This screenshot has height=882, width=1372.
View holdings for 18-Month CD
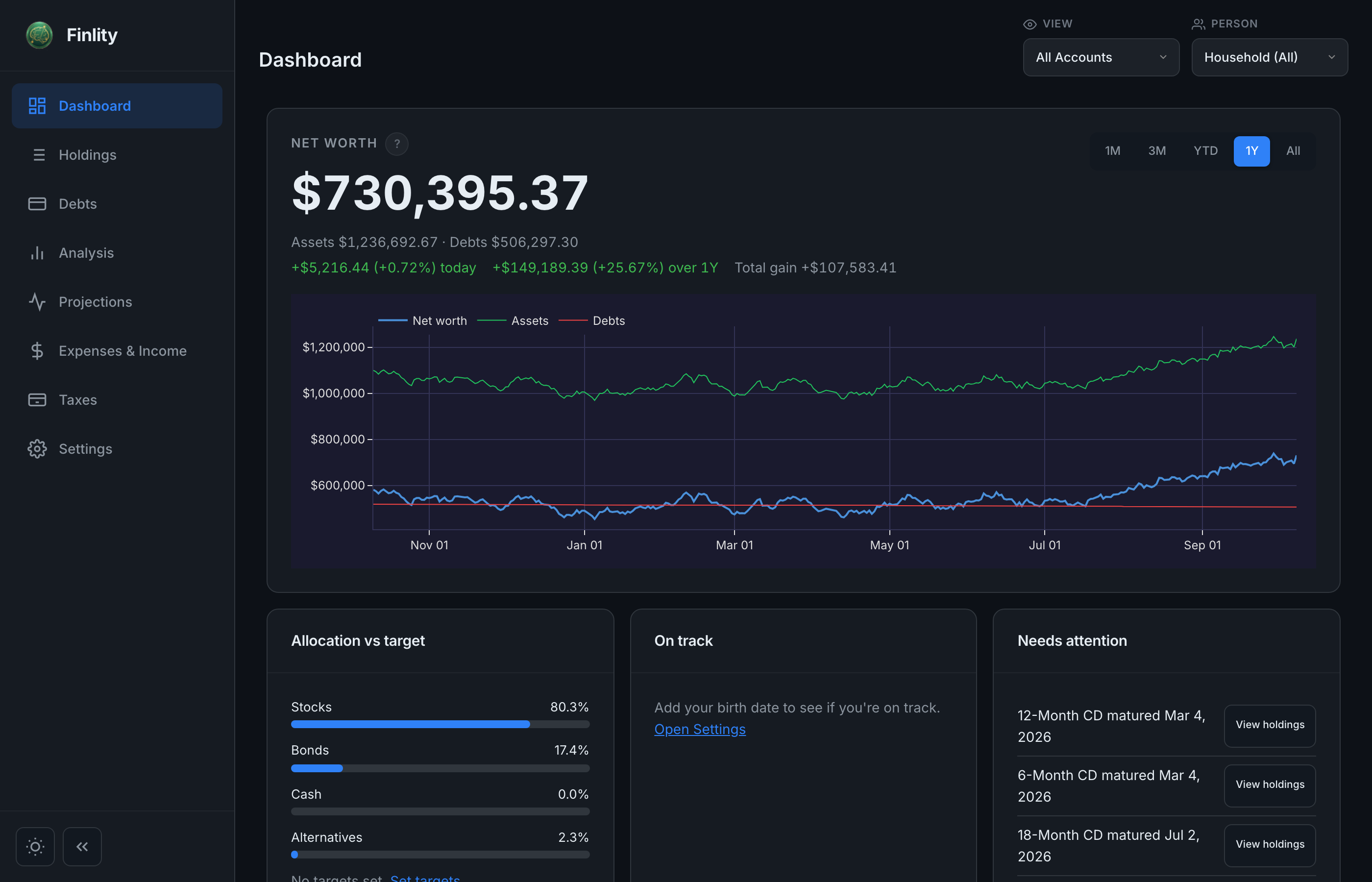pyautogui.click(x=1270, y=845)
